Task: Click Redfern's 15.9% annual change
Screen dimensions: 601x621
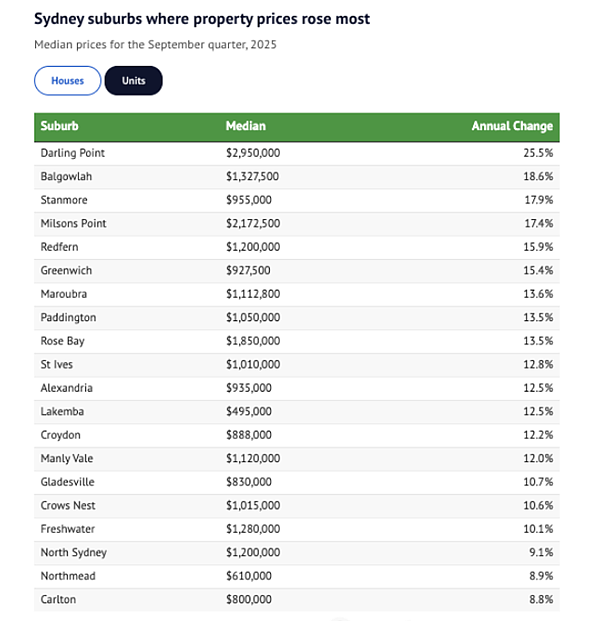Action: pos(538,247)
